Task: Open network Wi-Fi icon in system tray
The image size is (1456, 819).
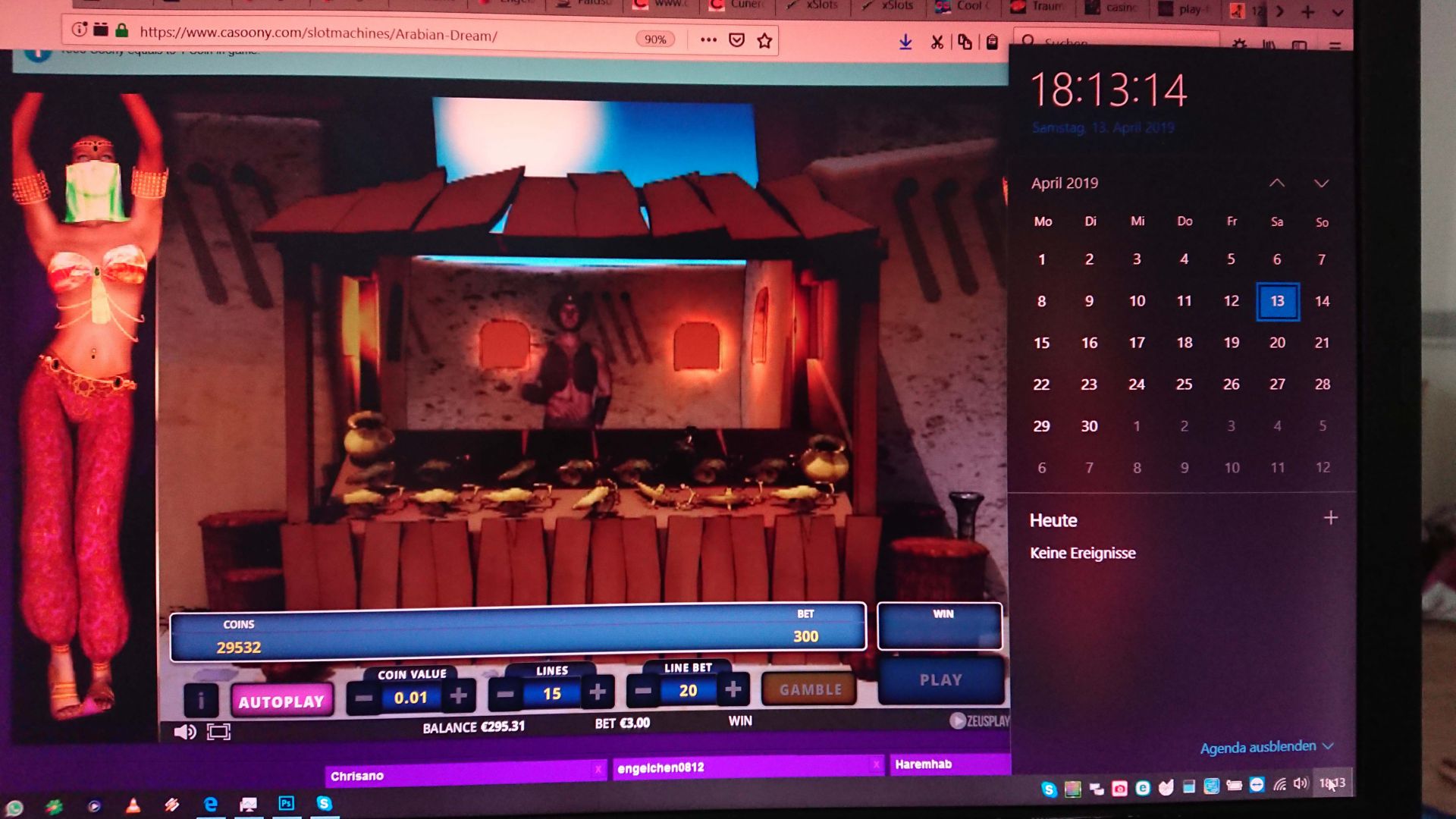Action: pyautogui.click(x=1279, y=784)
